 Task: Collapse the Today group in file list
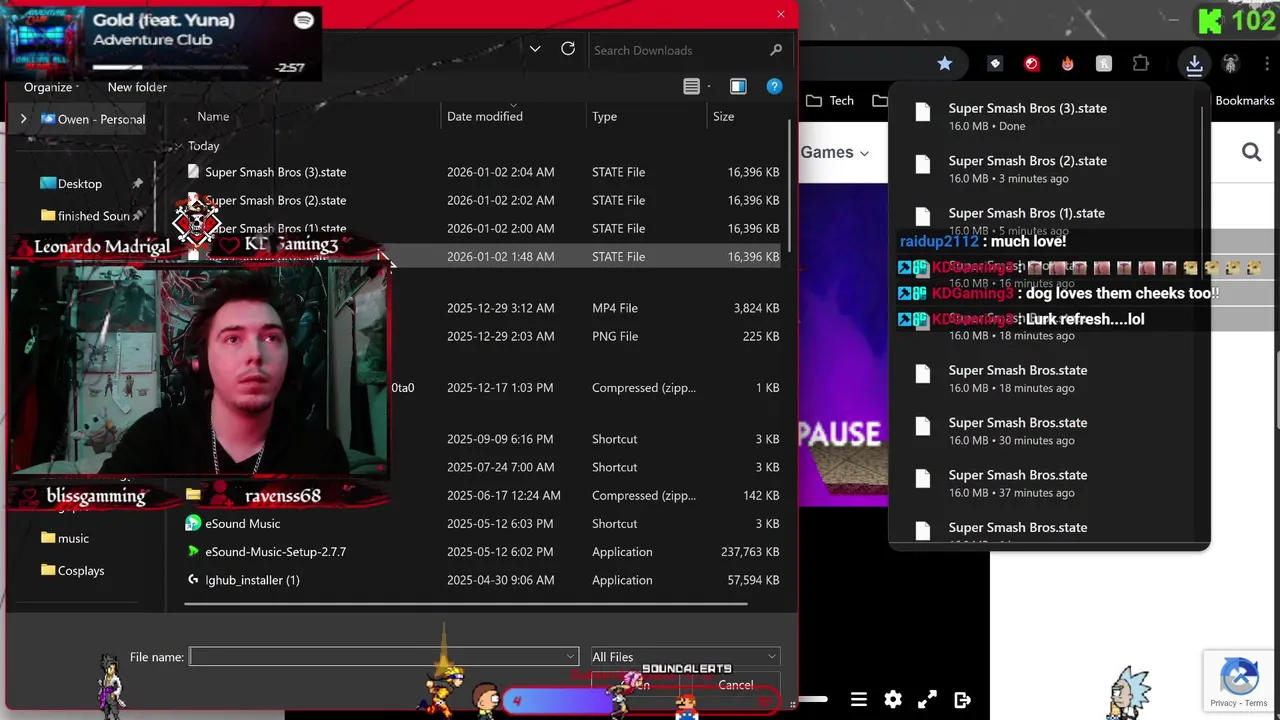point(179,146)
